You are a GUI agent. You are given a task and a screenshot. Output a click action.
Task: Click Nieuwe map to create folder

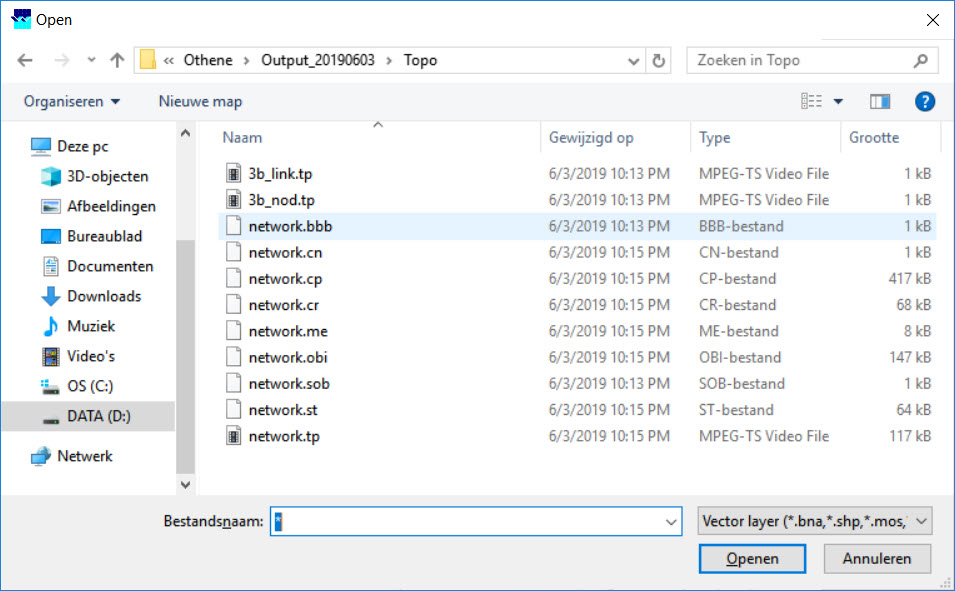(200, 101)
